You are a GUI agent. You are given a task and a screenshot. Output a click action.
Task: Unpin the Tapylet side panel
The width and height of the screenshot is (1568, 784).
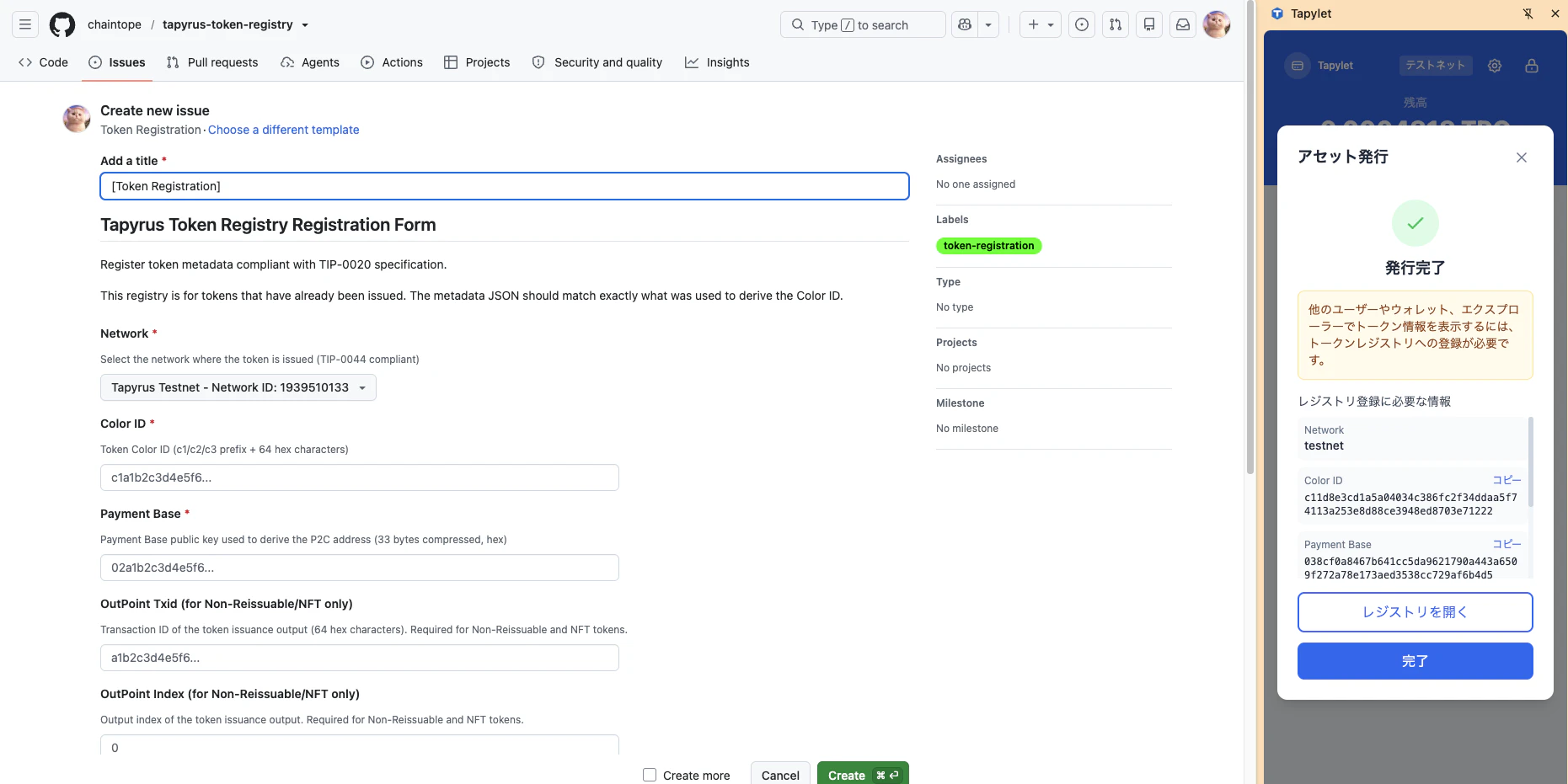point(1528,13)
